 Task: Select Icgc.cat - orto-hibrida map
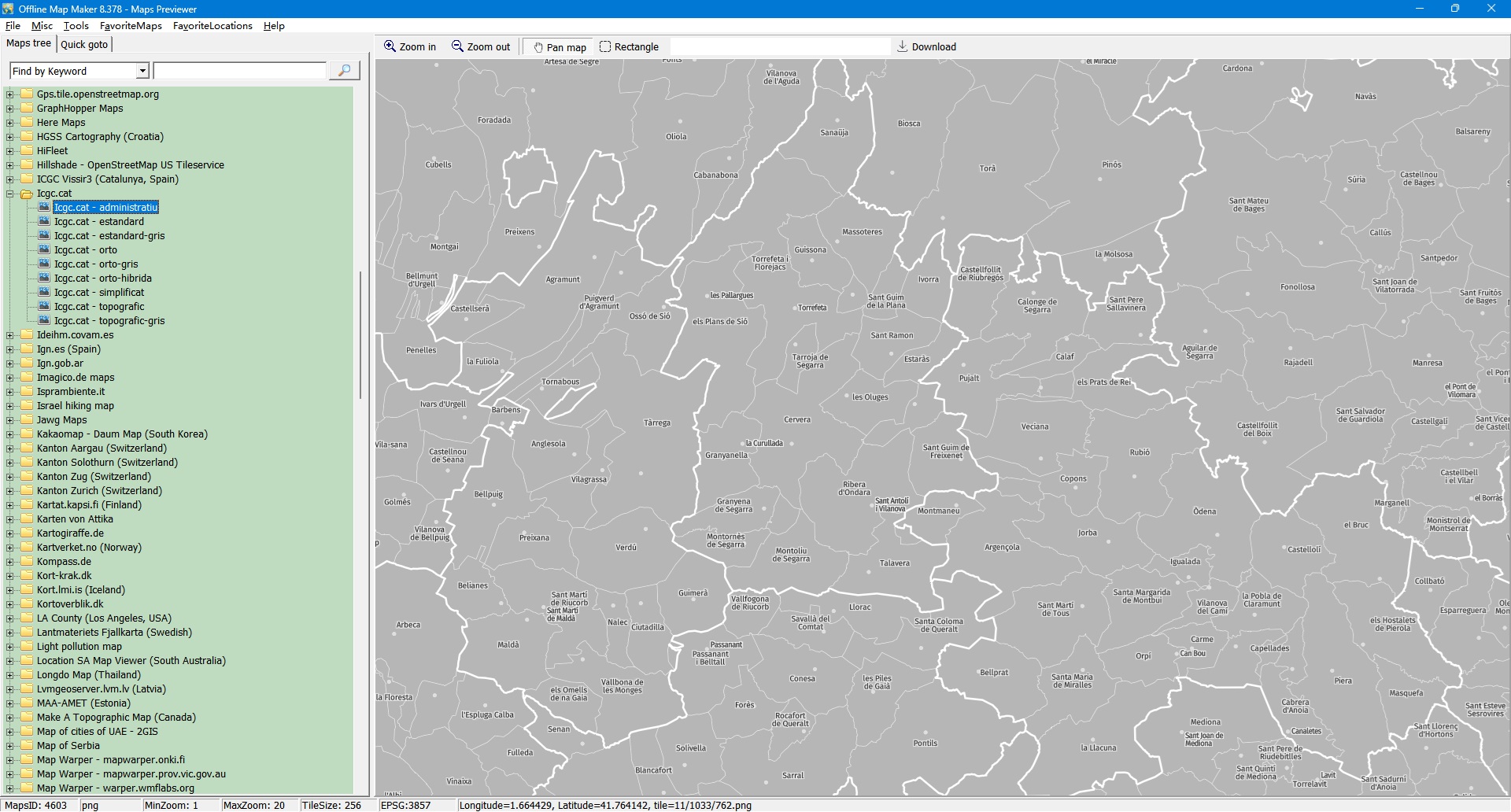click(x=102, y=279)
